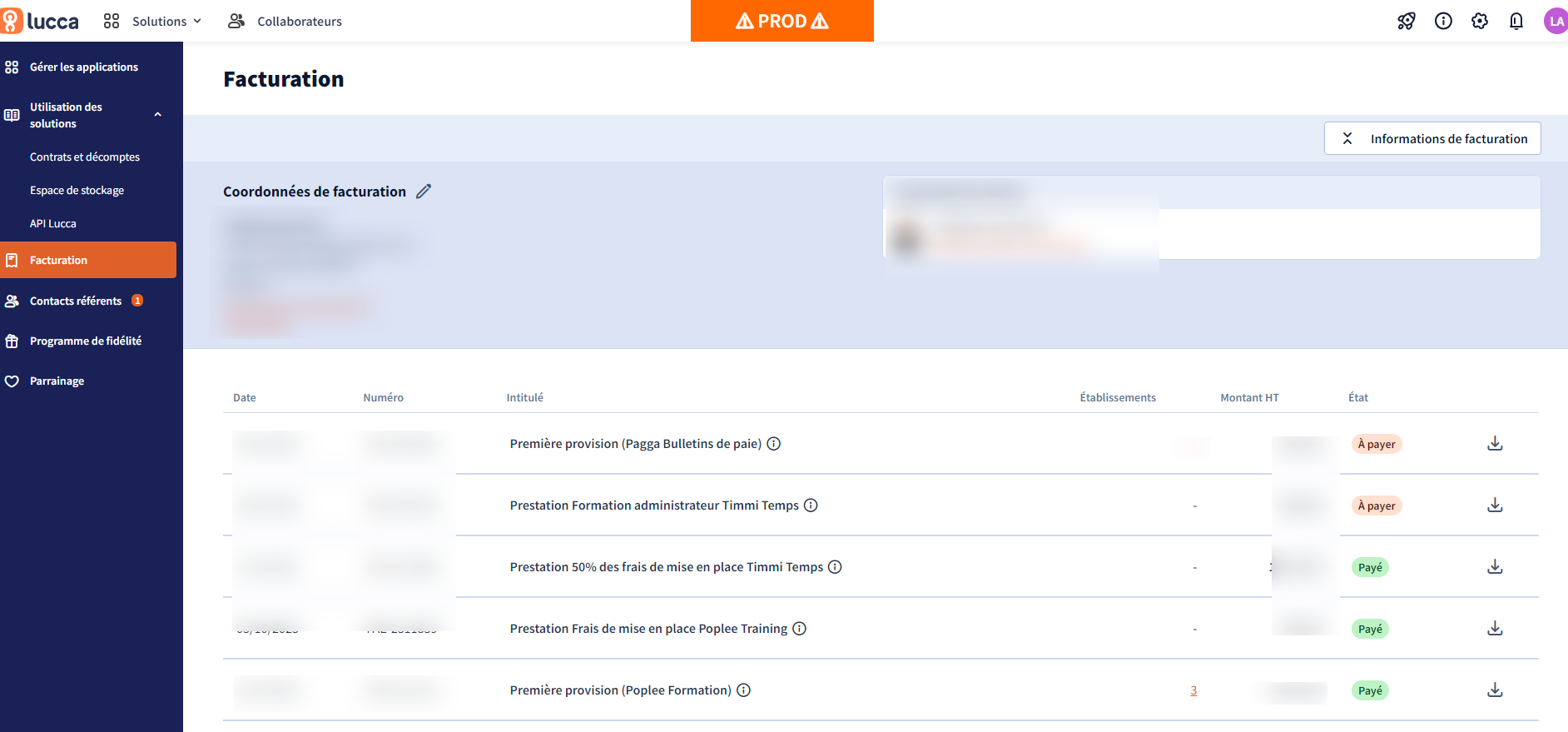Show info for Poplee Training mise en place
Image resolution: width=1568 pixels, height=732 pixels.
click(799, 629)
